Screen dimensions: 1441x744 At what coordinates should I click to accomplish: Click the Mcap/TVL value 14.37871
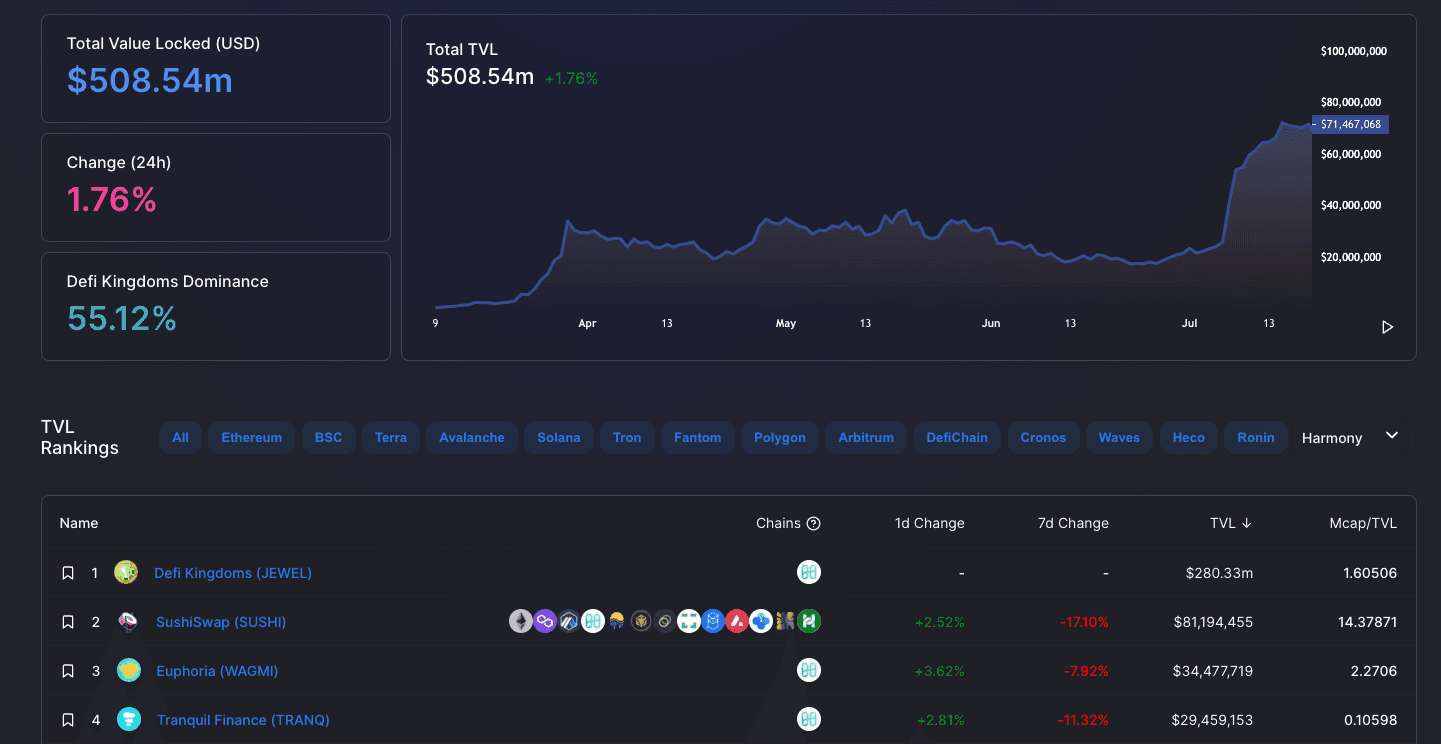[1367, 622]
